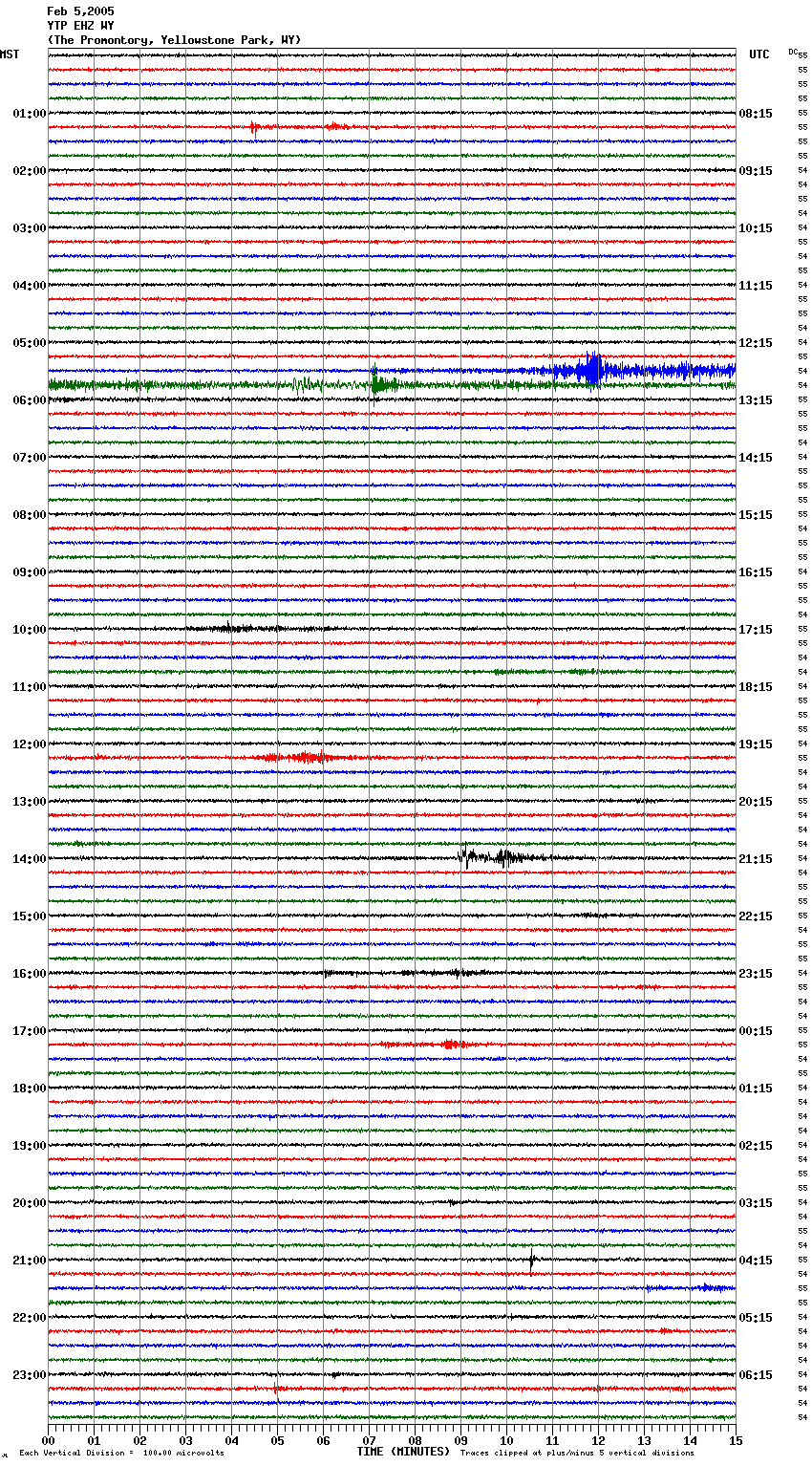This screenshot has width=812, height=1466.
Task: Select the 04:00 MST time label
Action: tap(30, 286)
